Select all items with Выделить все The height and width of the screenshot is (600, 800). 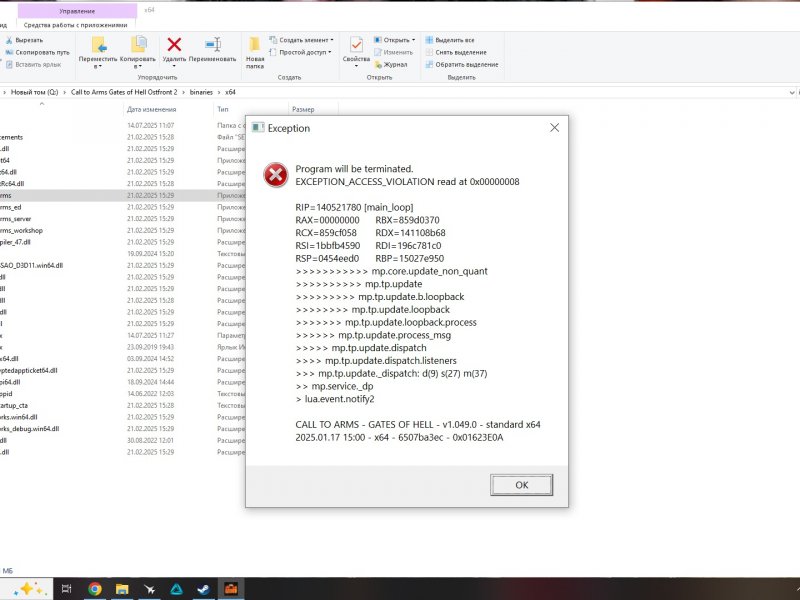pyautogui.click(x=450, y=40)
